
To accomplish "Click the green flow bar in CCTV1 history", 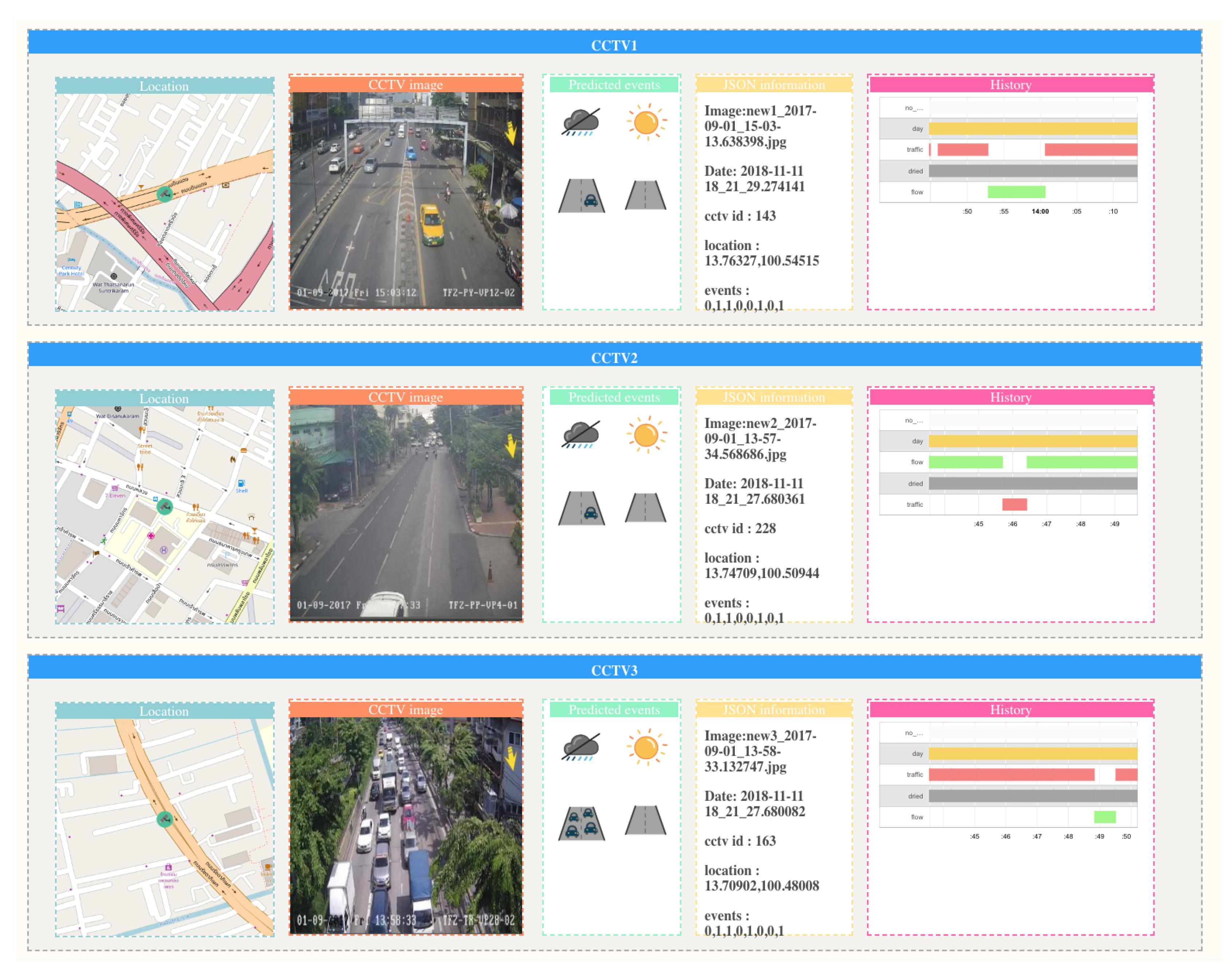I will pyautogui.click(x=1016, y=192).
